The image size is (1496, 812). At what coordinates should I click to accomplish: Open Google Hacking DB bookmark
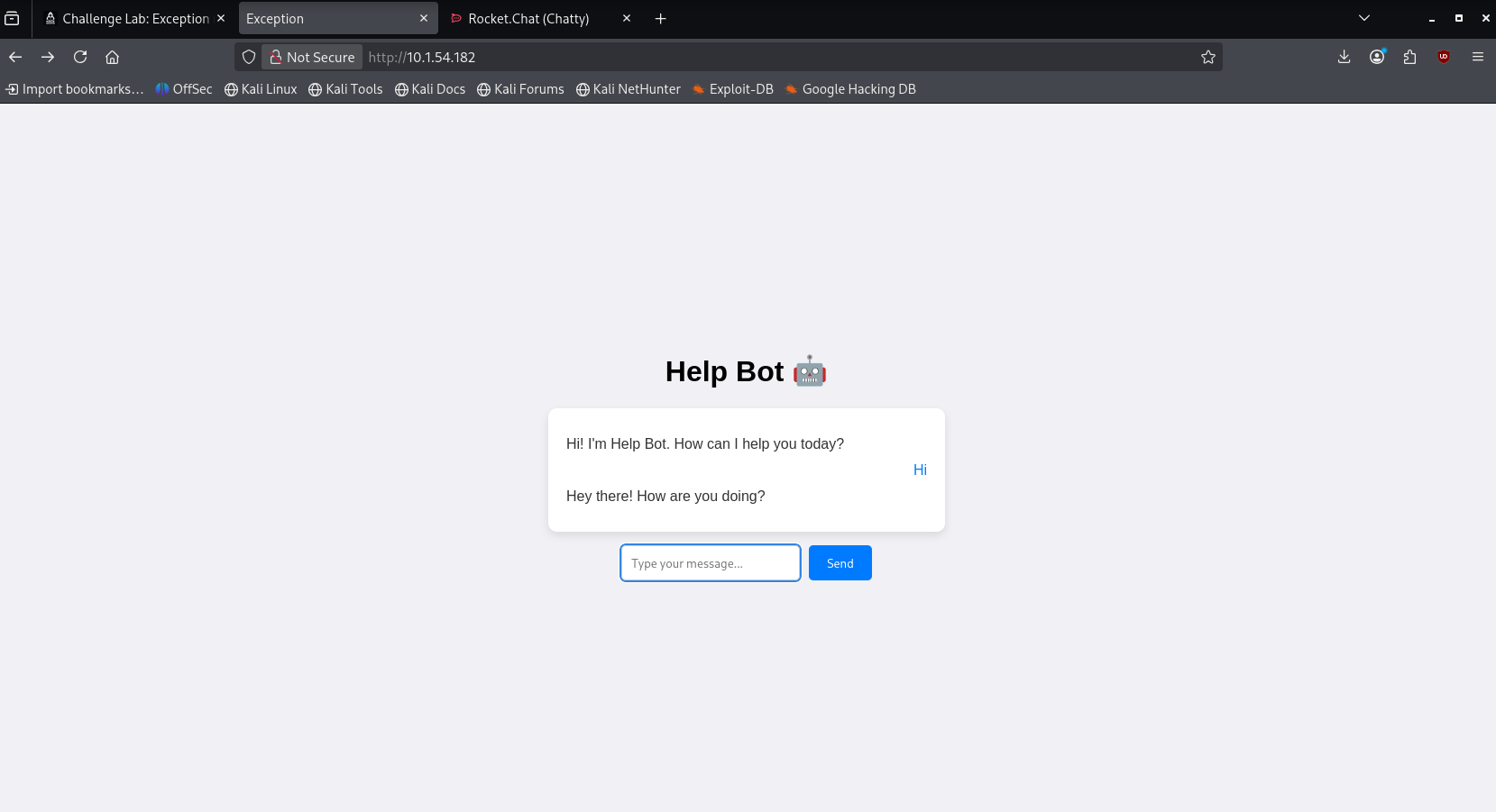[x=850, y=89]
